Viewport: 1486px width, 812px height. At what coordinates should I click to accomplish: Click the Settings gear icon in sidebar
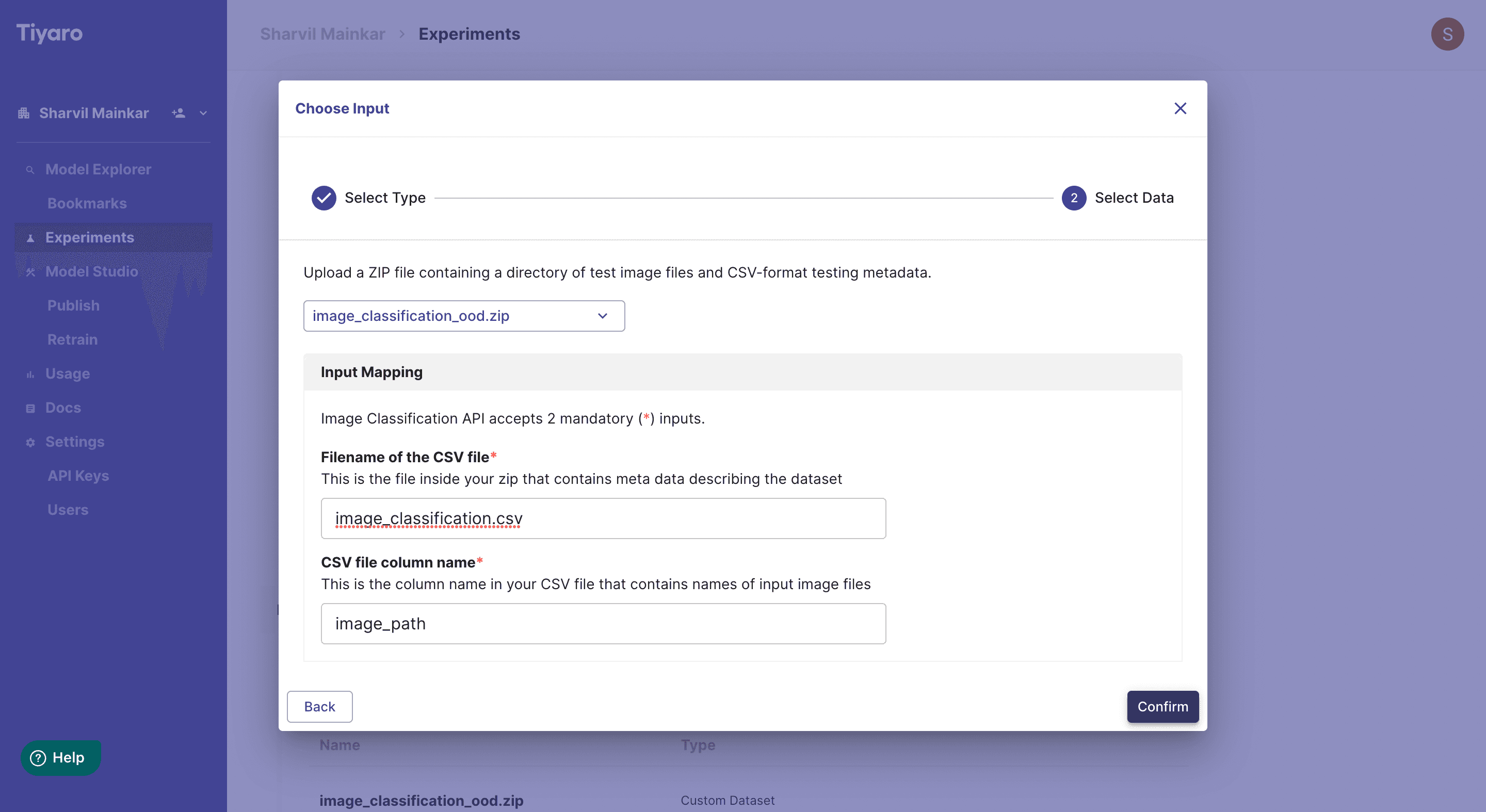pos(30,442)
